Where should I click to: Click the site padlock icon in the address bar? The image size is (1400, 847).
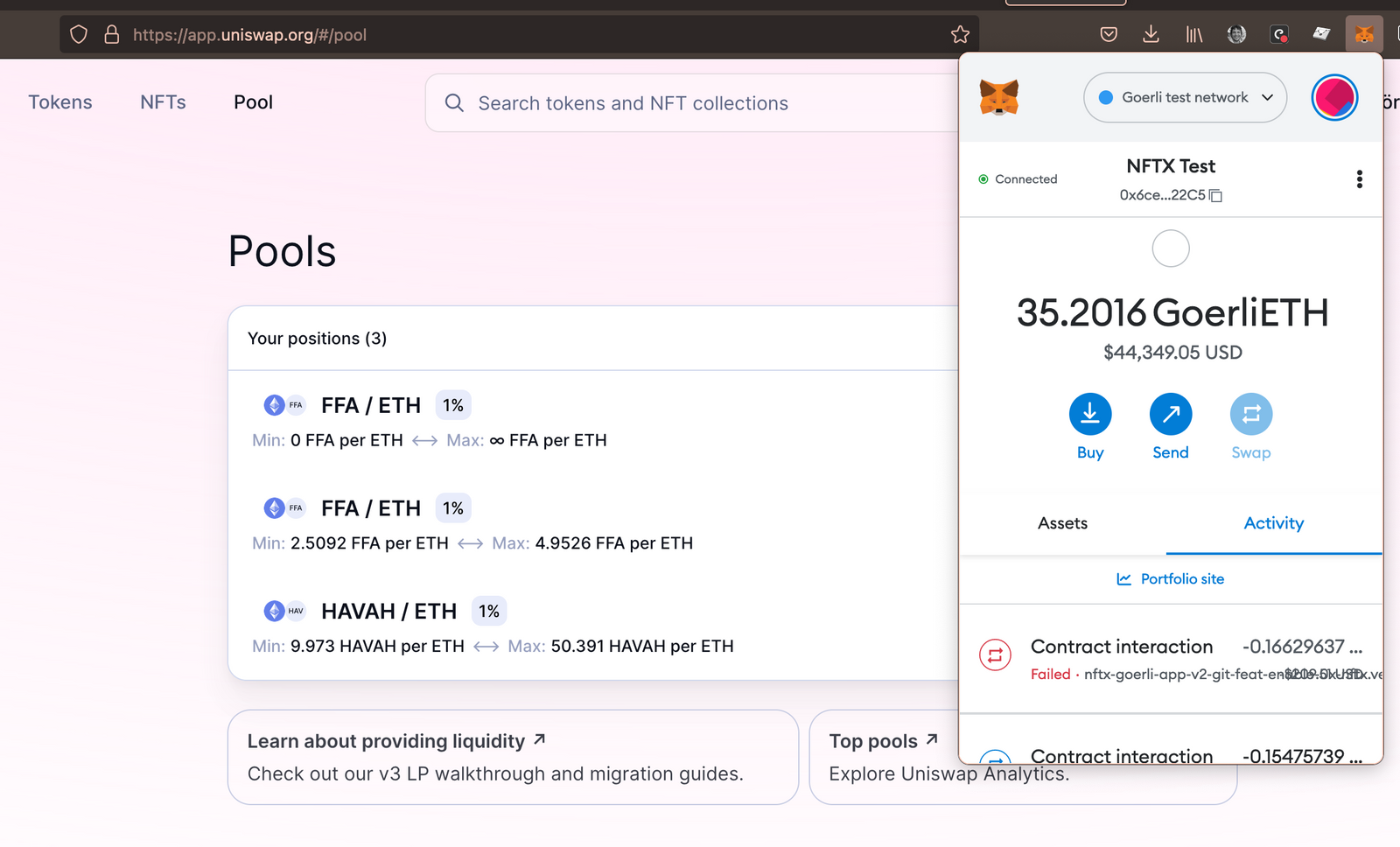coord(111,34)
